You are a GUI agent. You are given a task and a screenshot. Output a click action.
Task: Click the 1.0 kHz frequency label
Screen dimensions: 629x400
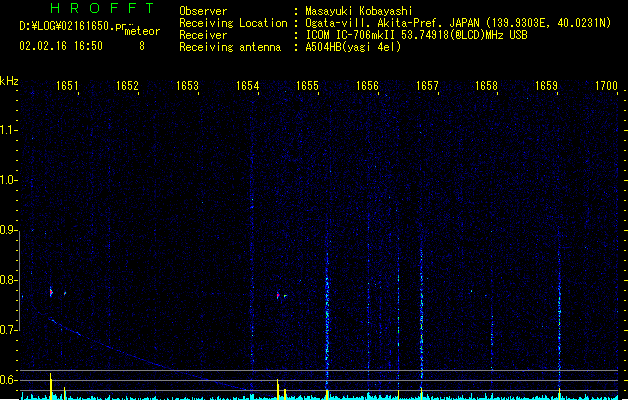[8, 180]
